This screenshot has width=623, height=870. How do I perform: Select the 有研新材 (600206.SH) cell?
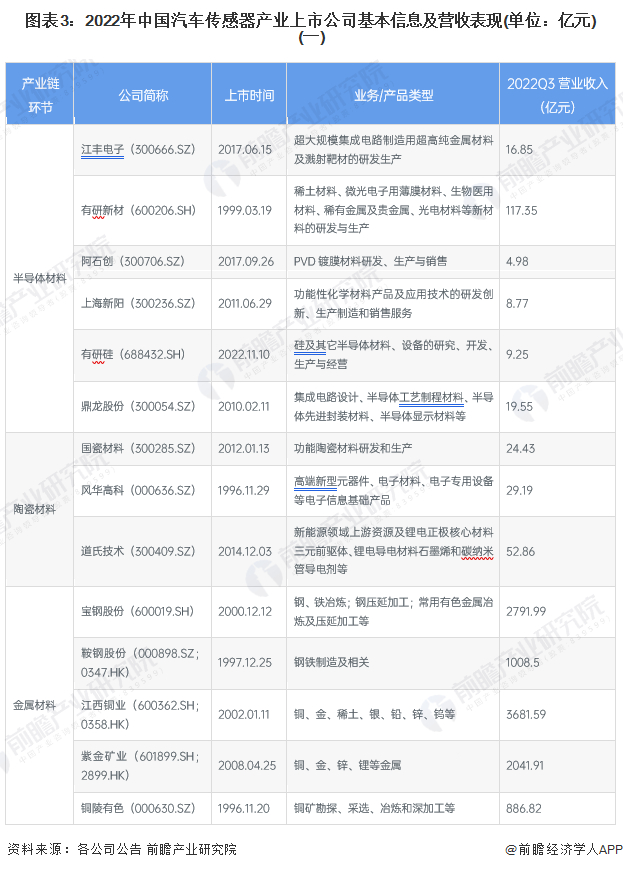click(x=143, y=211)
